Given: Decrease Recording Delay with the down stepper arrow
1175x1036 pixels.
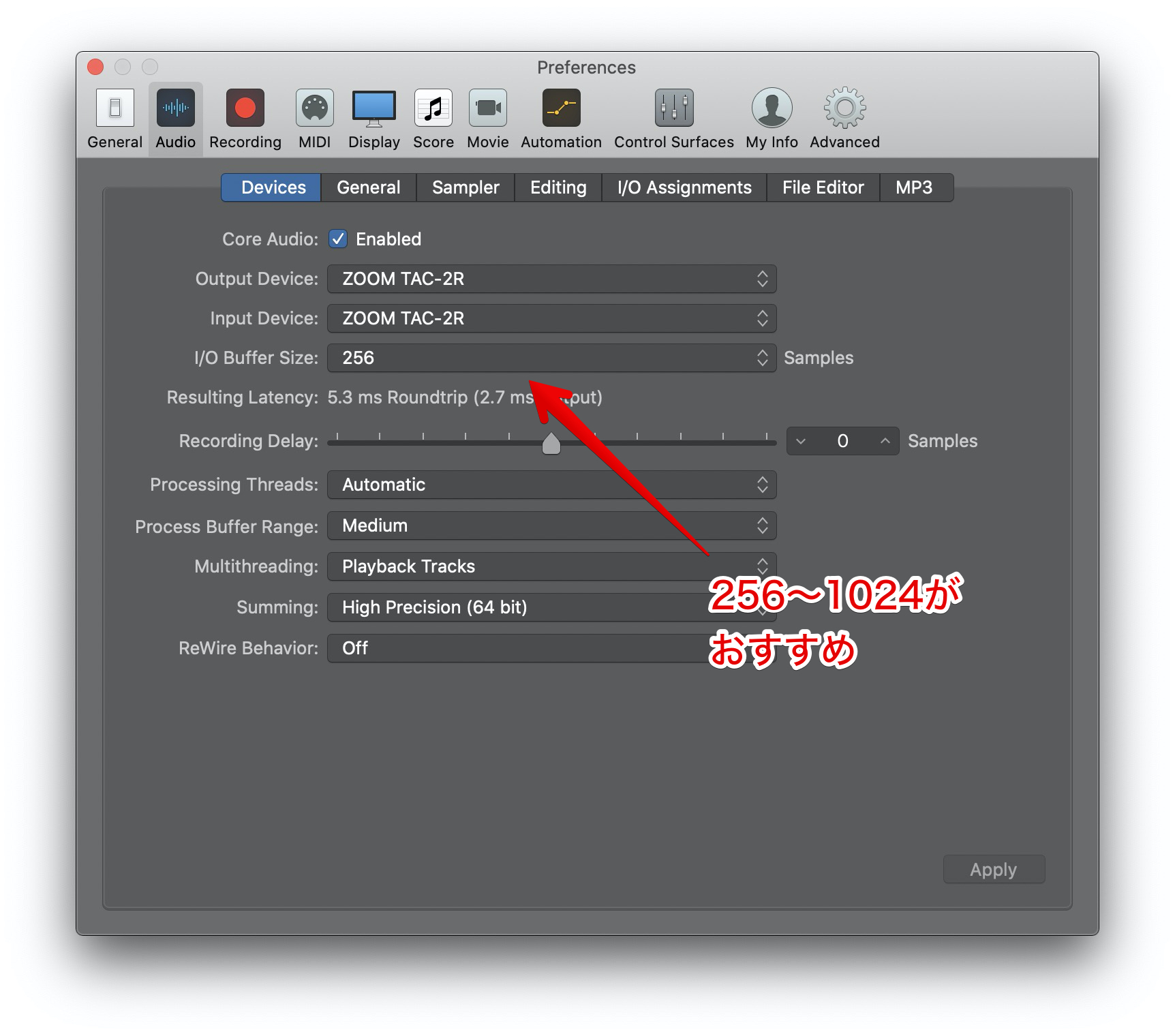Looking at the screenshot, I should point(802,442).
